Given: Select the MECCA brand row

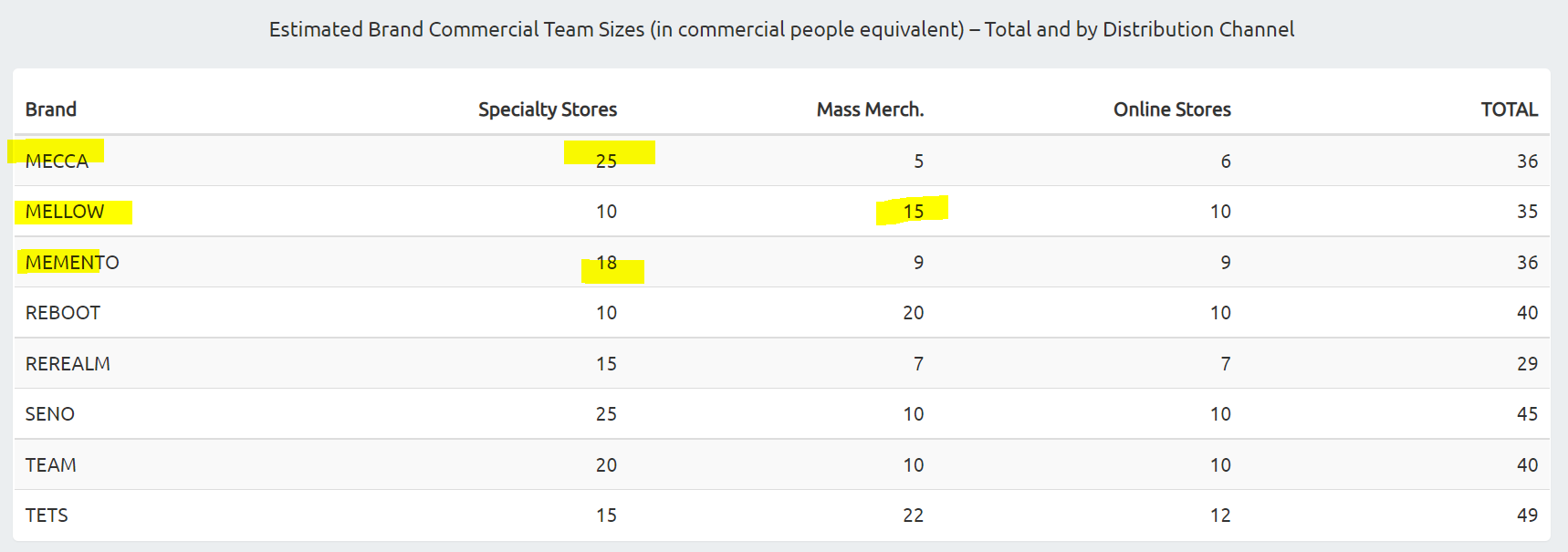Looking at the screenshot, I should [x=781, y=161].
